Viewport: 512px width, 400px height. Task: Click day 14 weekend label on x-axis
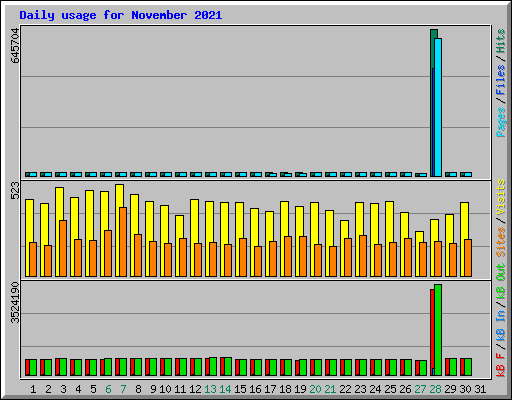[225, 389]
